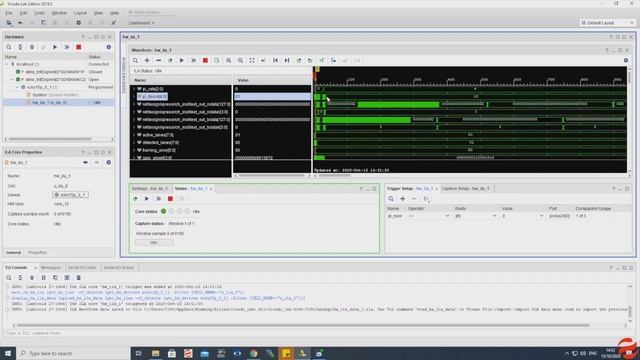Click the waveform horizontal scrollbar
Screen dimensions: 640x360
pos(335,176)
